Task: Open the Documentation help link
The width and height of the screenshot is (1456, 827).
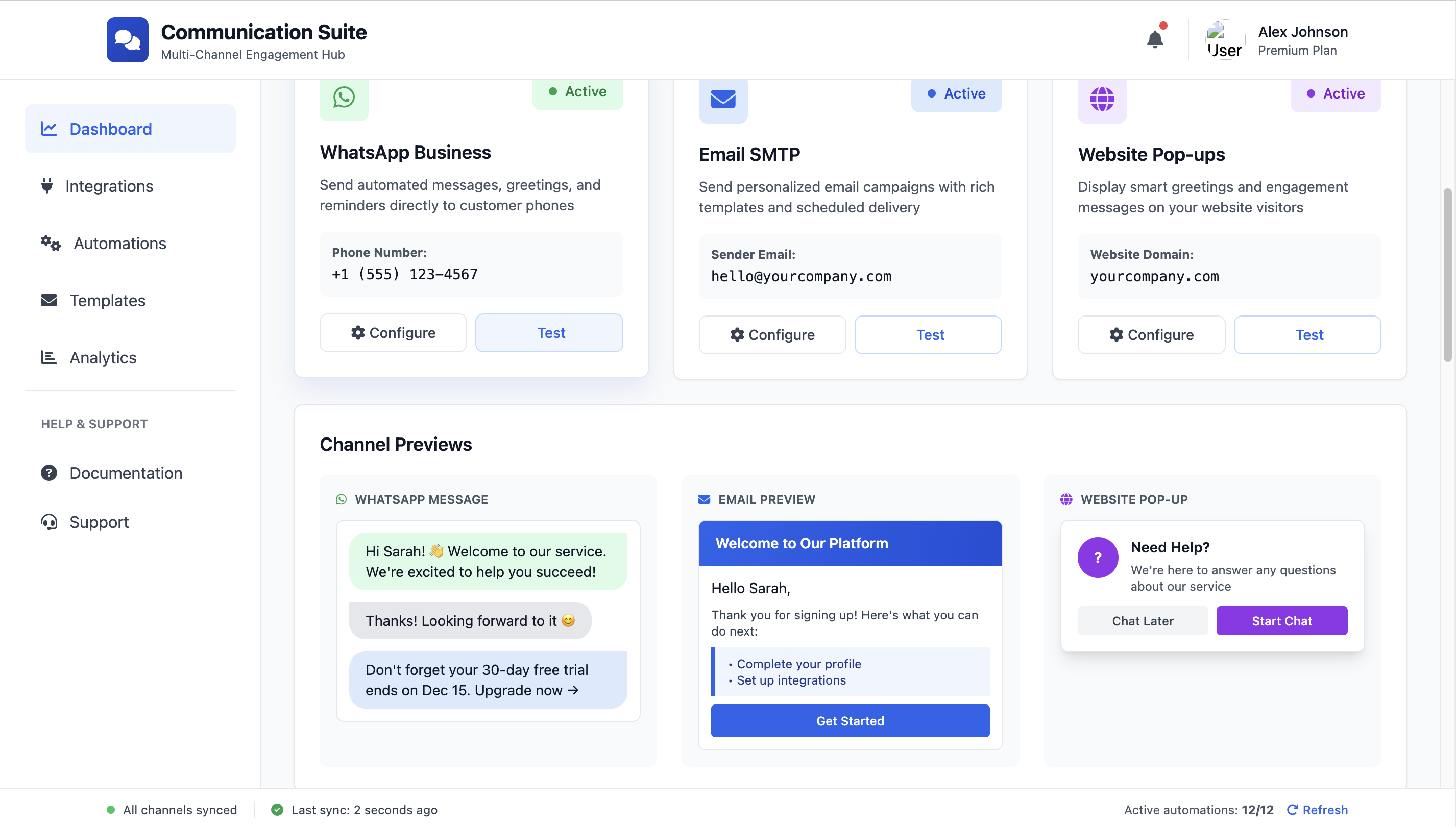Action: [126, 473]
